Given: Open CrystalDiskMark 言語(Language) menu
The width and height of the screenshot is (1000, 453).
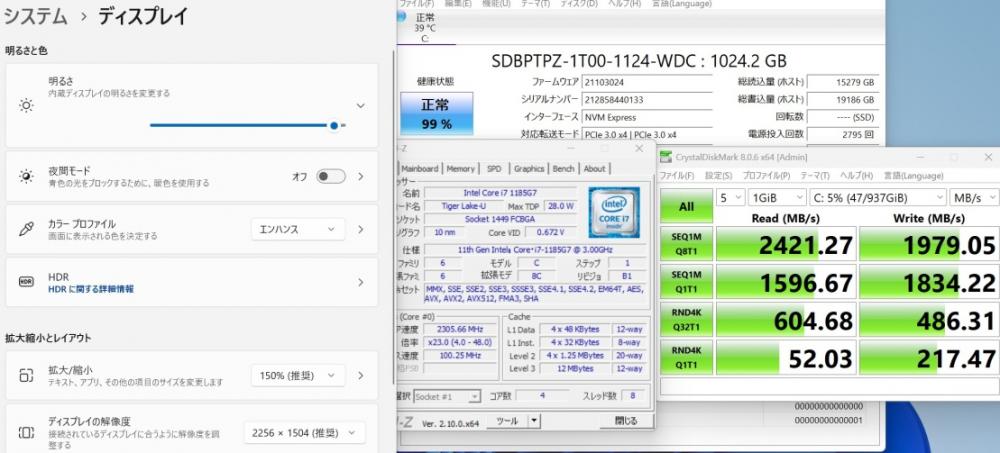Looking at the screenshot, I should (x=913, y=175).
